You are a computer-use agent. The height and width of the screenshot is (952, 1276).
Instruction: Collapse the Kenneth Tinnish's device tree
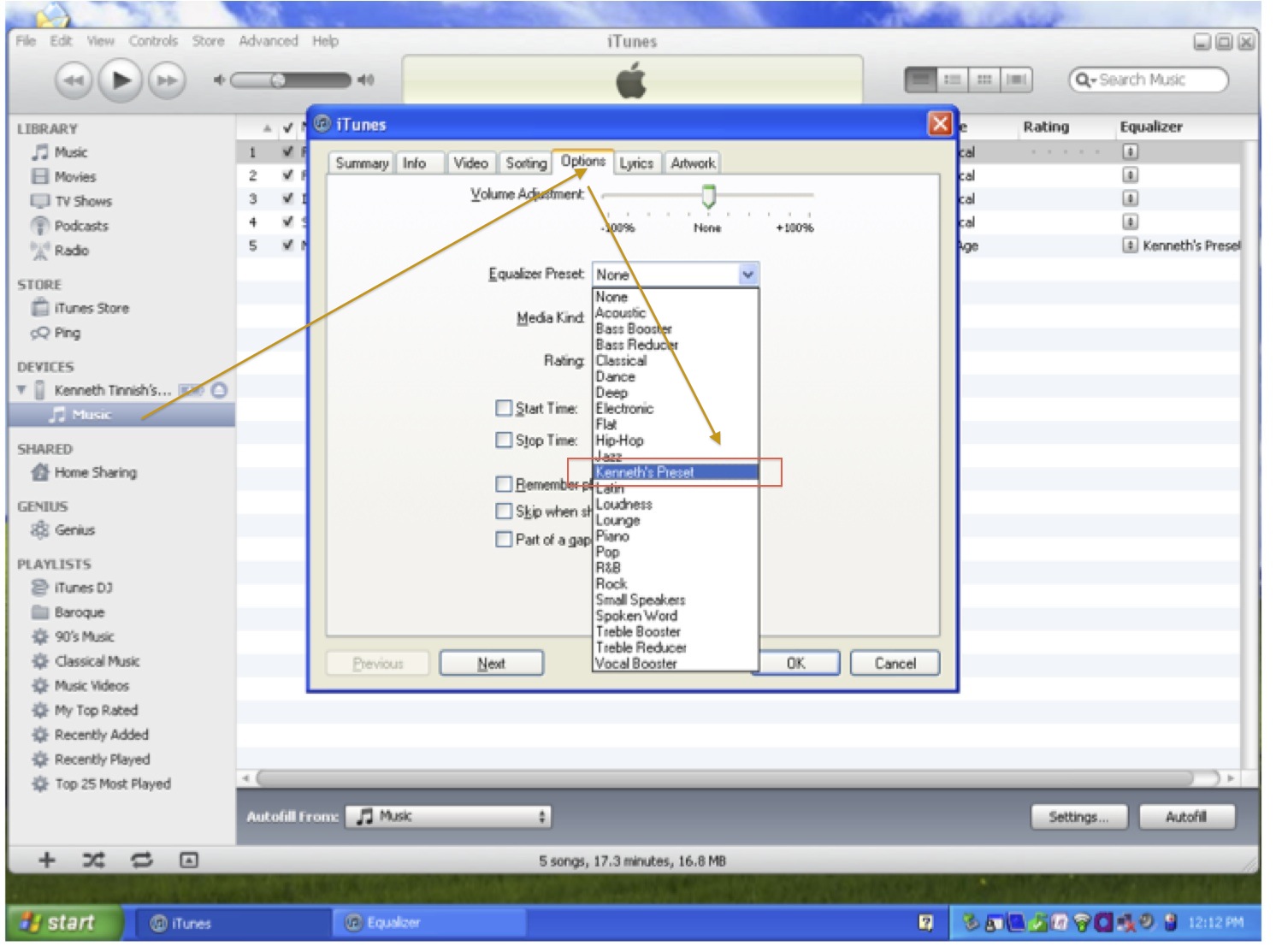(x=21, y=390)
